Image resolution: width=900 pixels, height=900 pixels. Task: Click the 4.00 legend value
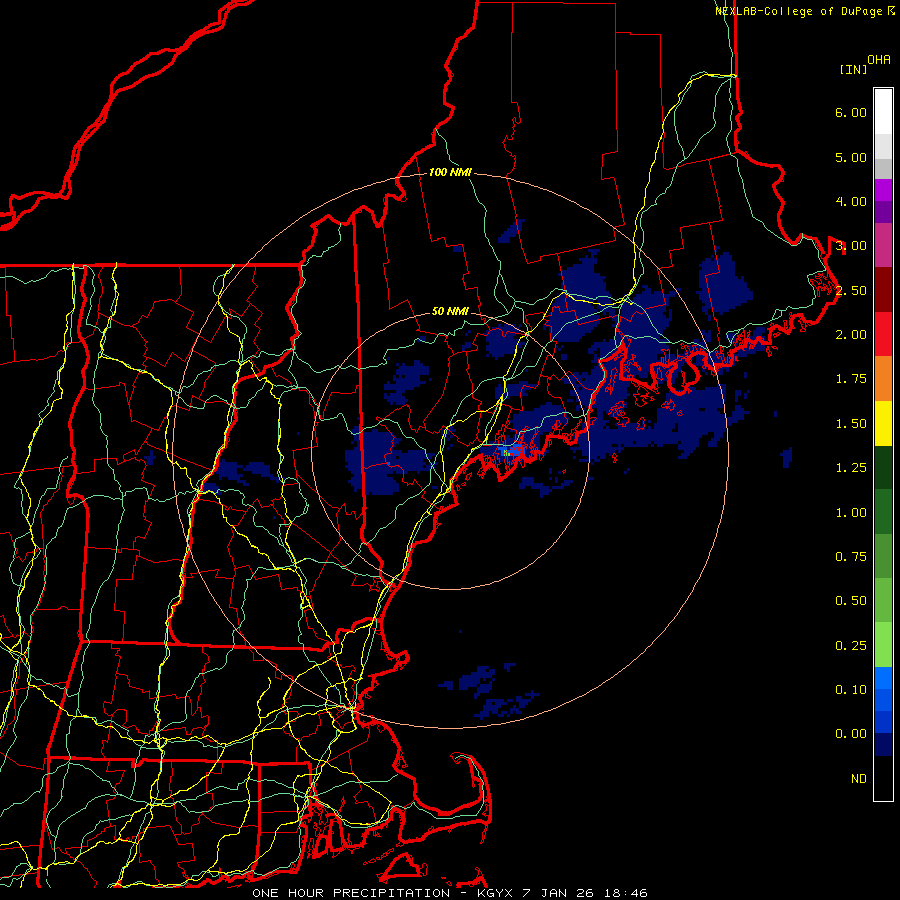point(851,201)
